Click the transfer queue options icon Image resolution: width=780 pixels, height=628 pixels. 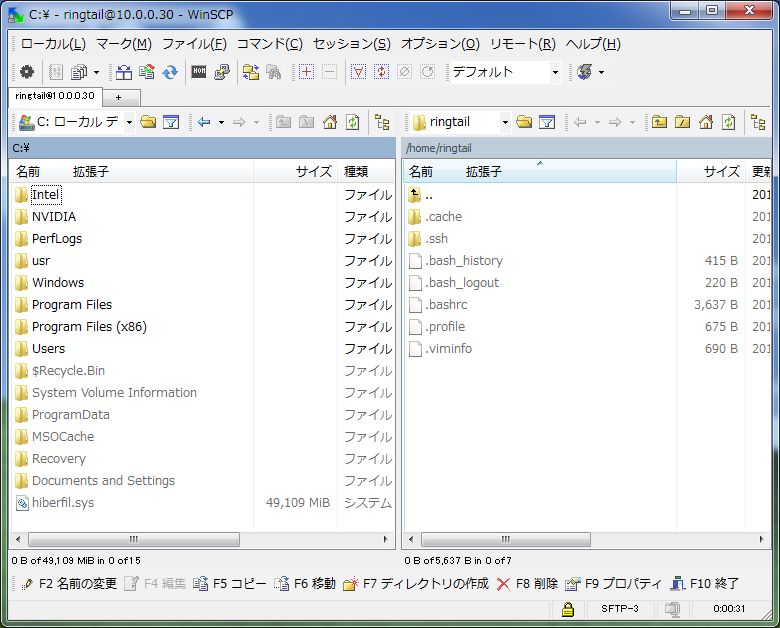pos(79,72)
